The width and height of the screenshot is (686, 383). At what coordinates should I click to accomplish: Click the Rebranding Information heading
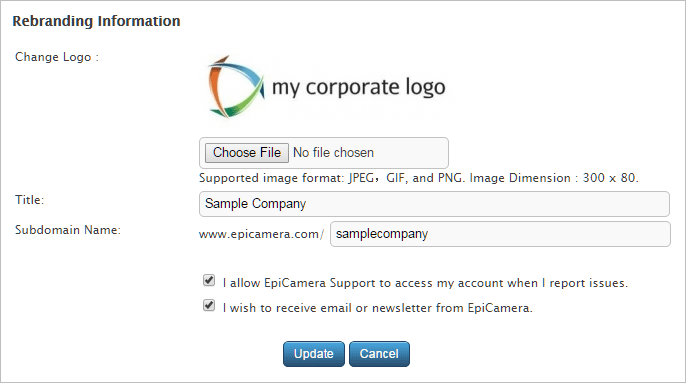click(x=96, y=21)
